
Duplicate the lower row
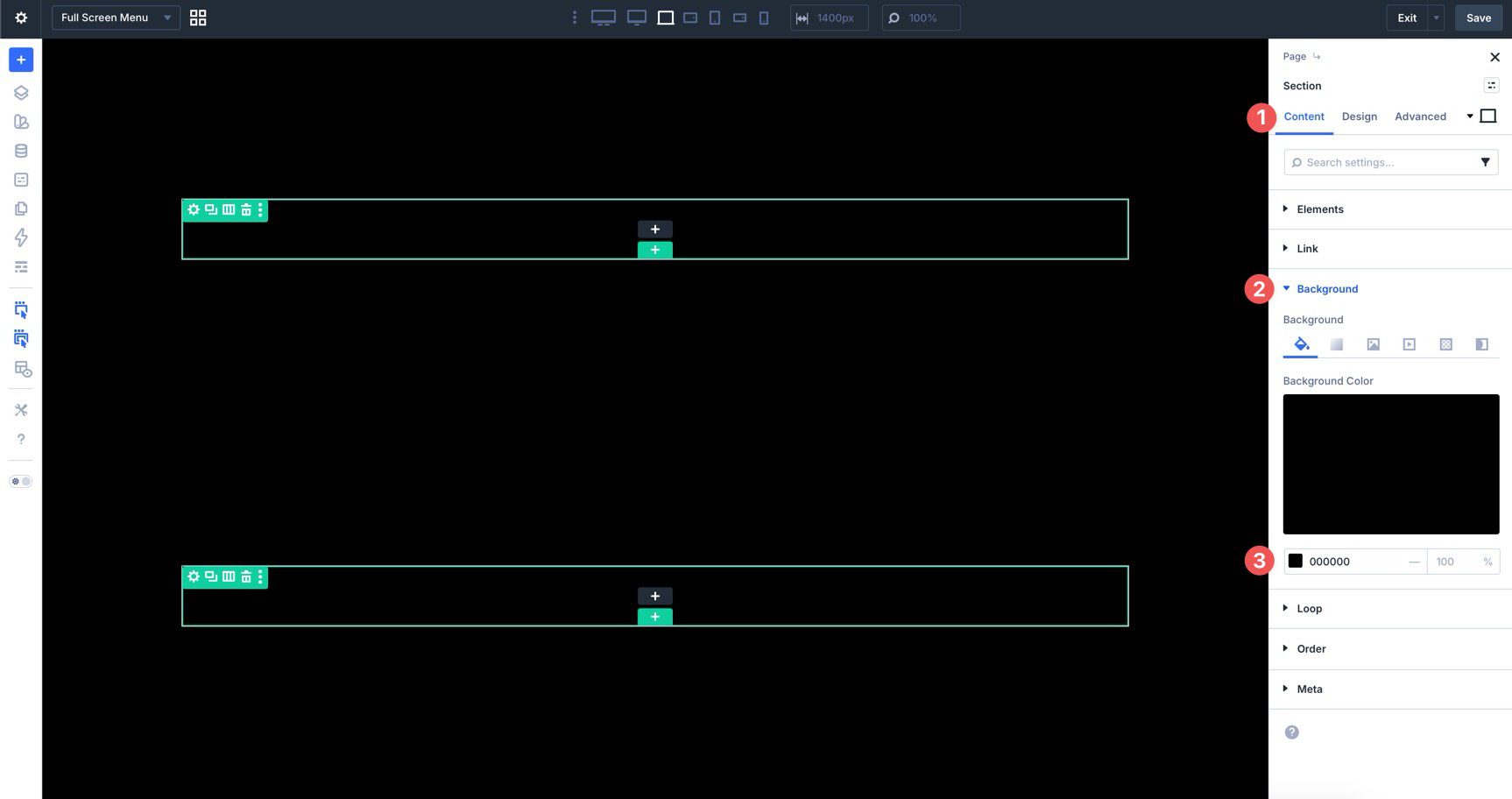click(211, 576)
